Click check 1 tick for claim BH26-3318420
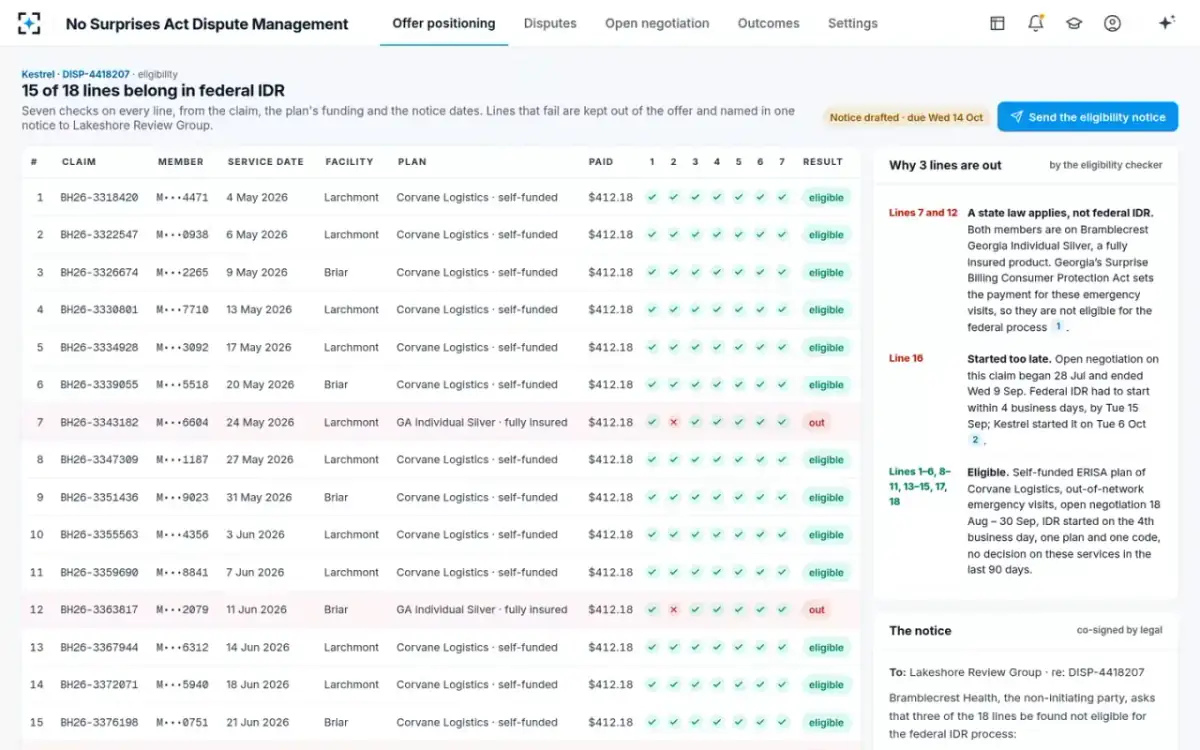Image resolution: width=1200 pixels, height=750 pixels. 652,197
